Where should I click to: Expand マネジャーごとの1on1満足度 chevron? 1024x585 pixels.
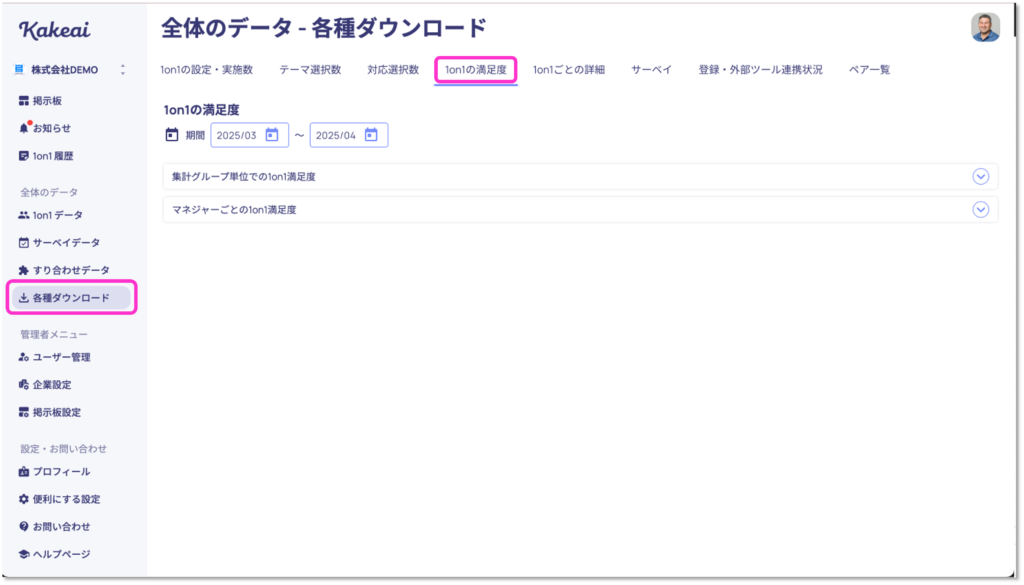click(x=980, y=210)
